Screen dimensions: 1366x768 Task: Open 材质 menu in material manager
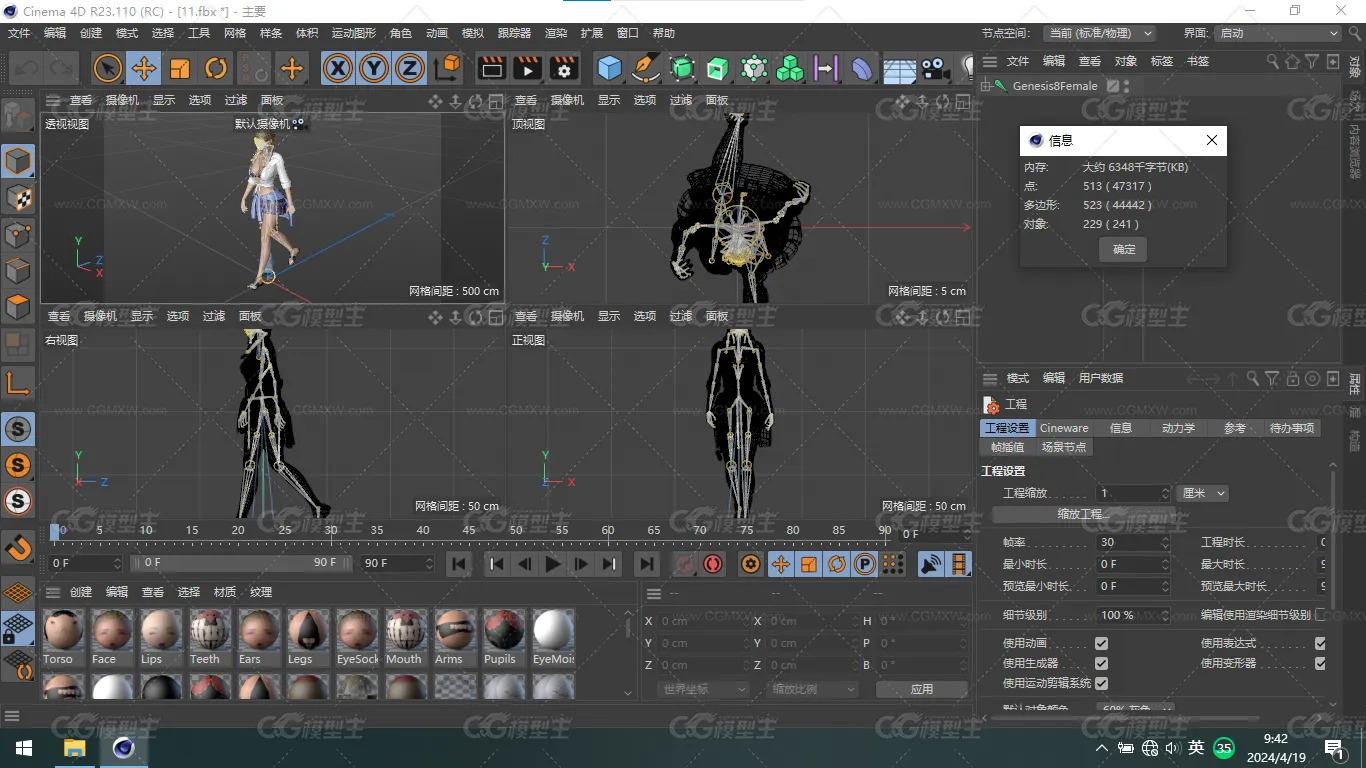pos(225,592)
